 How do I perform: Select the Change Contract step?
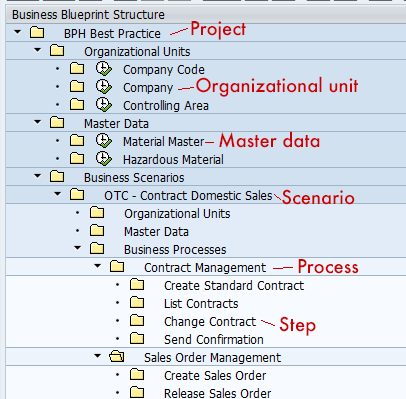[x=210, y=322]
